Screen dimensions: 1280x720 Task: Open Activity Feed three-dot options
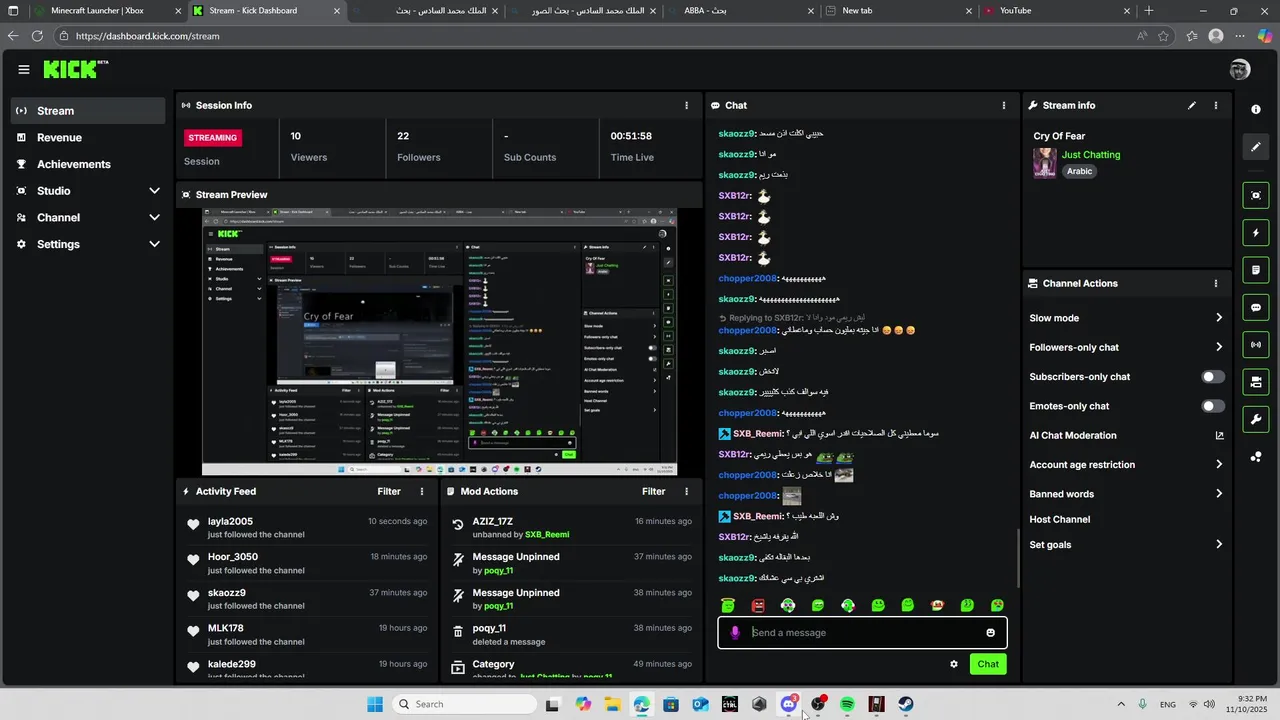[422, 491]
